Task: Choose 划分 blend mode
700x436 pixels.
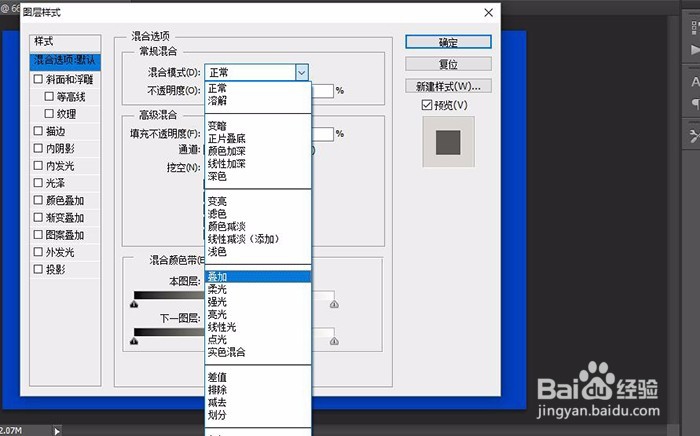Action: coord(258,415)
